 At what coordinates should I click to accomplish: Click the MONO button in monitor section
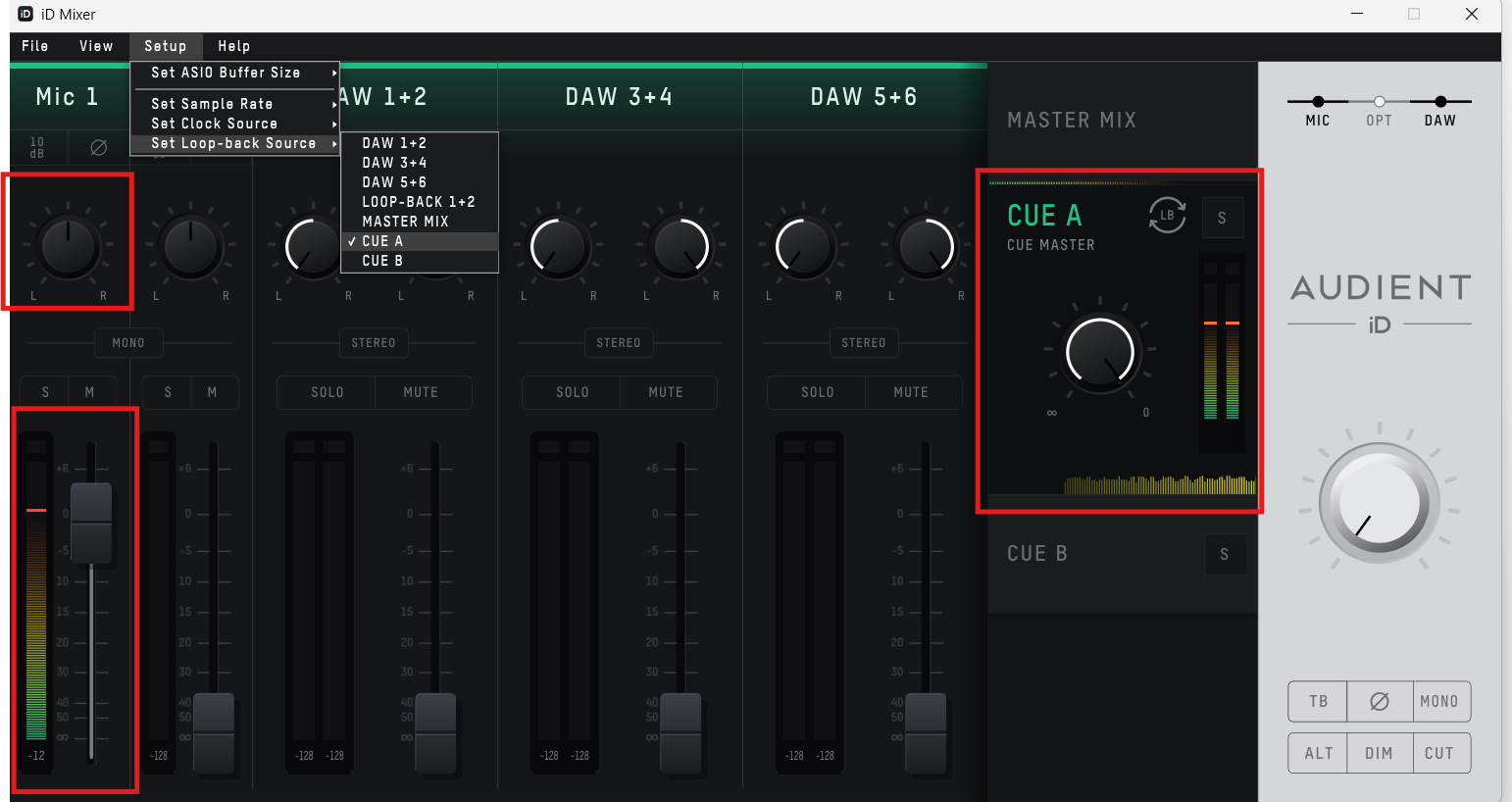point(1439,701)
